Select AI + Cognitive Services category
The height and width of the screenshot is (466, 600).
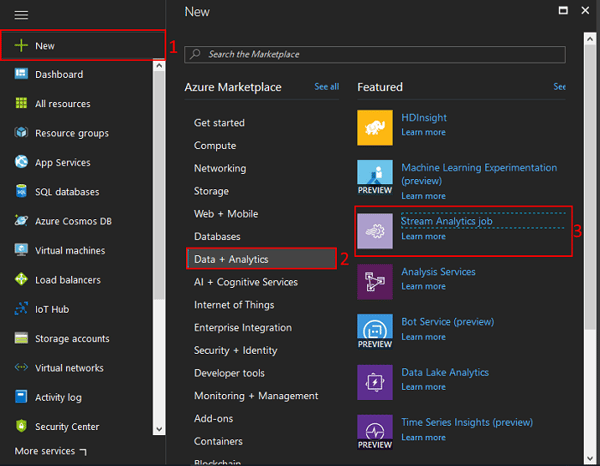click(246, 282)
